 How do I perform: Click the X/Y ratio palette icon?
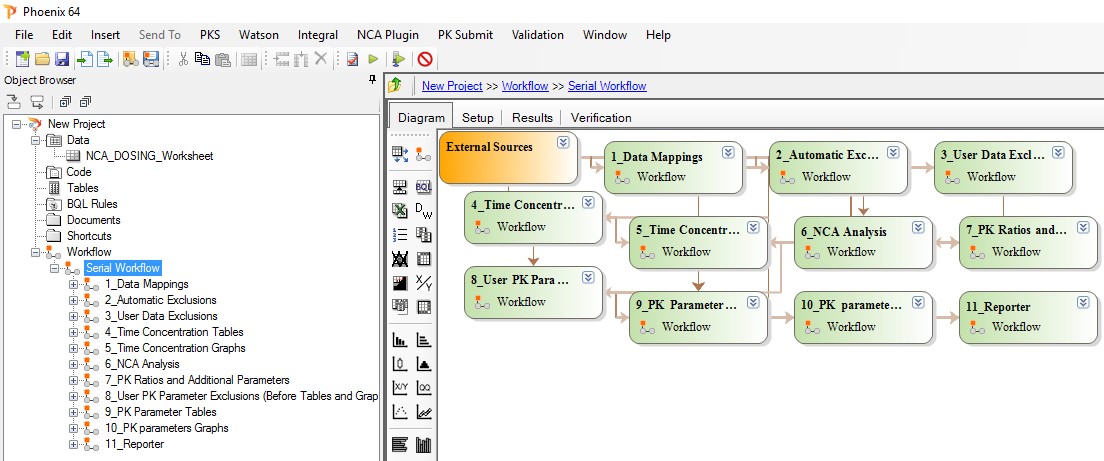tap(424, 283)
